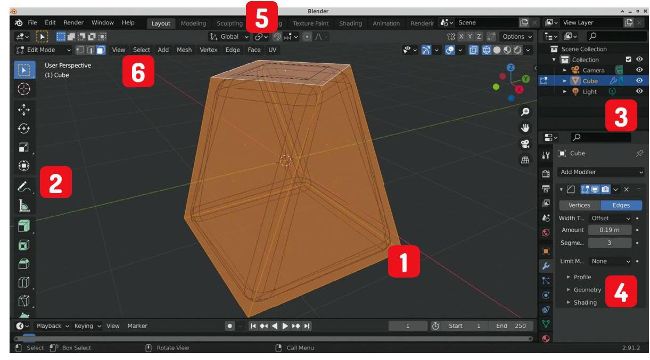
Task: Open the File menu
Action: [32, 23]
